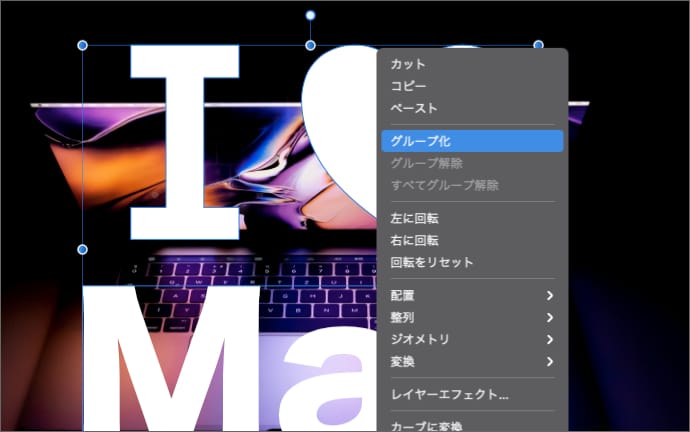This screenshot has height=432, width=690.
Task: Open レイヤーエフェクト... dialog
Action: point(450,395)
